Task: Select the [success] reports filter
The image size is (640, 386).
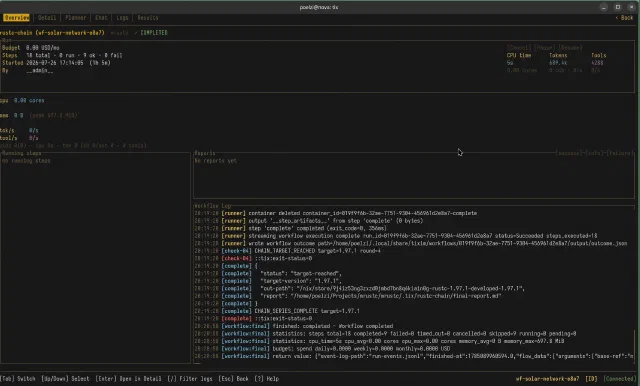Action: coord(569,153)
